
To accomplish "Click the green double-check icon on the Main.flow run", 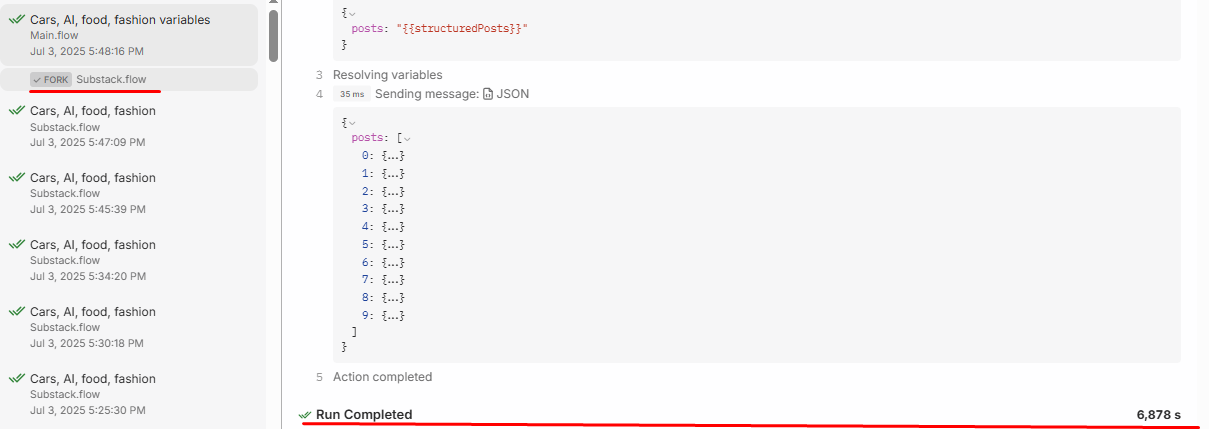I will [17, 20].
